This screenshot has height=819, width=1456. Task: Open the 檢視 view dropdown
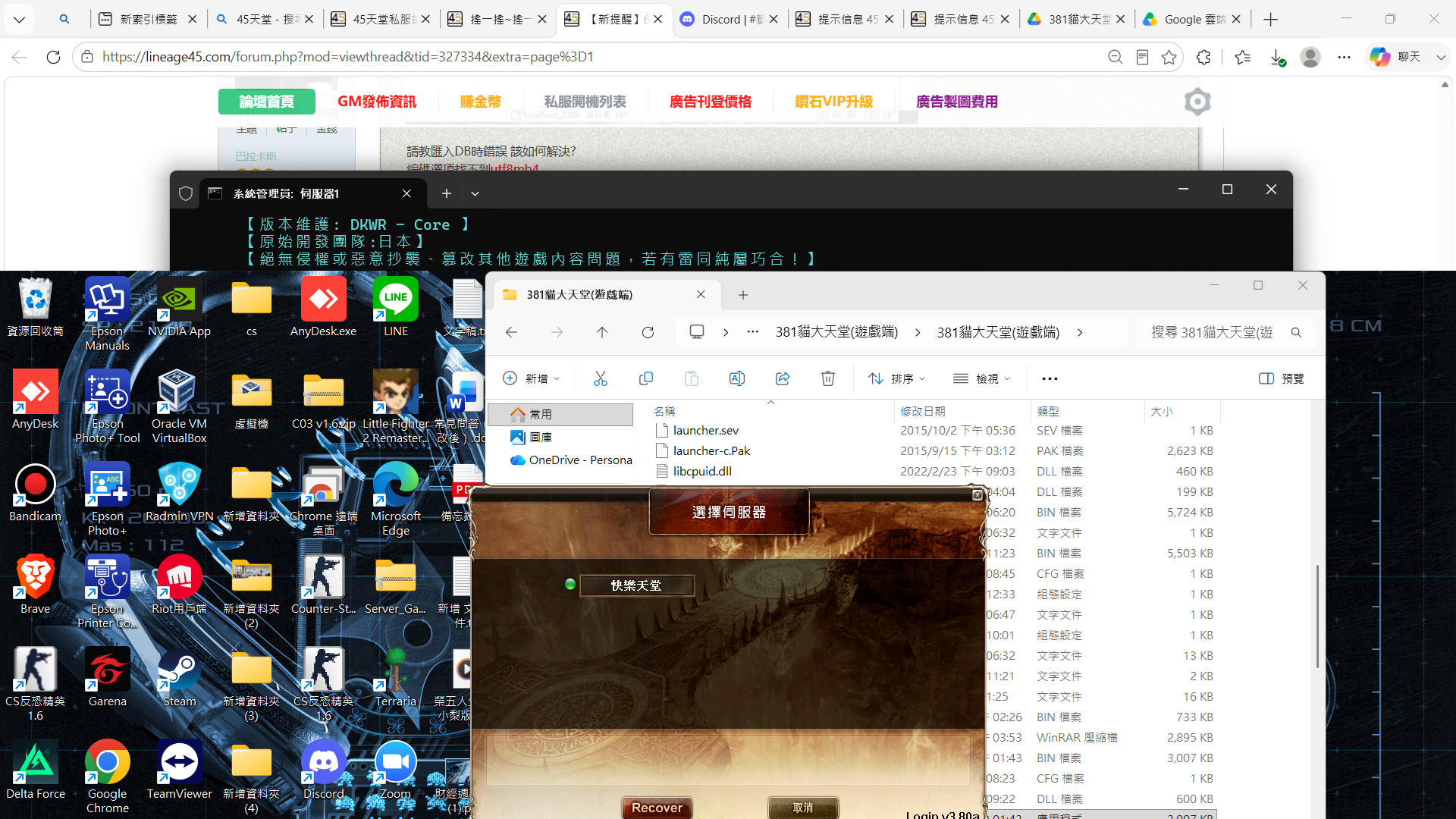981,378
